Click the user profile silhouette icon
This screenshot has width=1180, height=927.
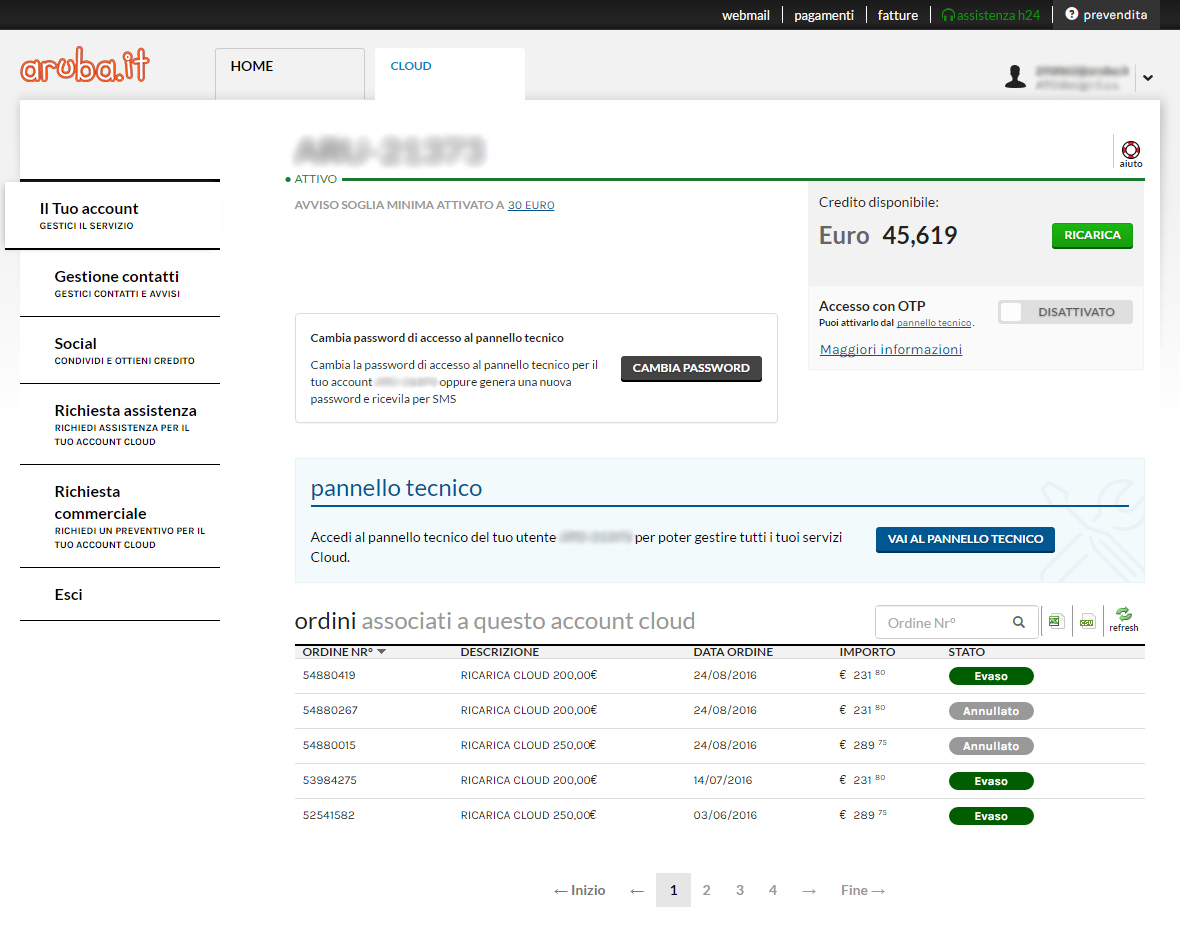1015,76
